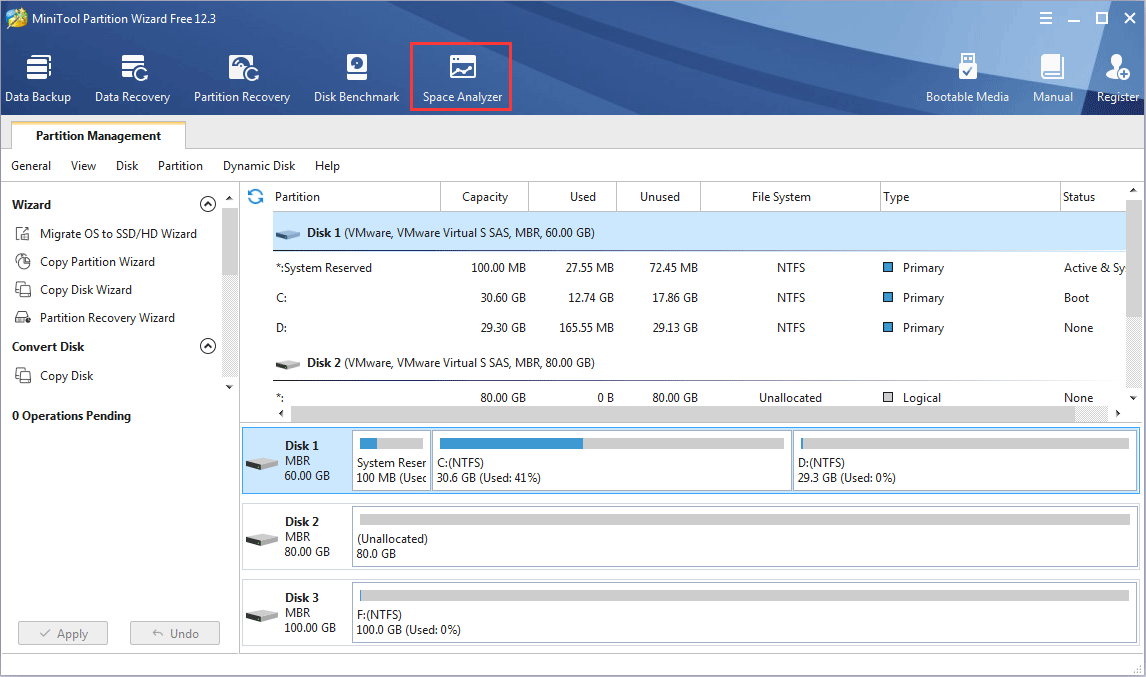1146x677 pixels.
Task: Open the Dynamic Disk menu
Action: coord(259,166)
